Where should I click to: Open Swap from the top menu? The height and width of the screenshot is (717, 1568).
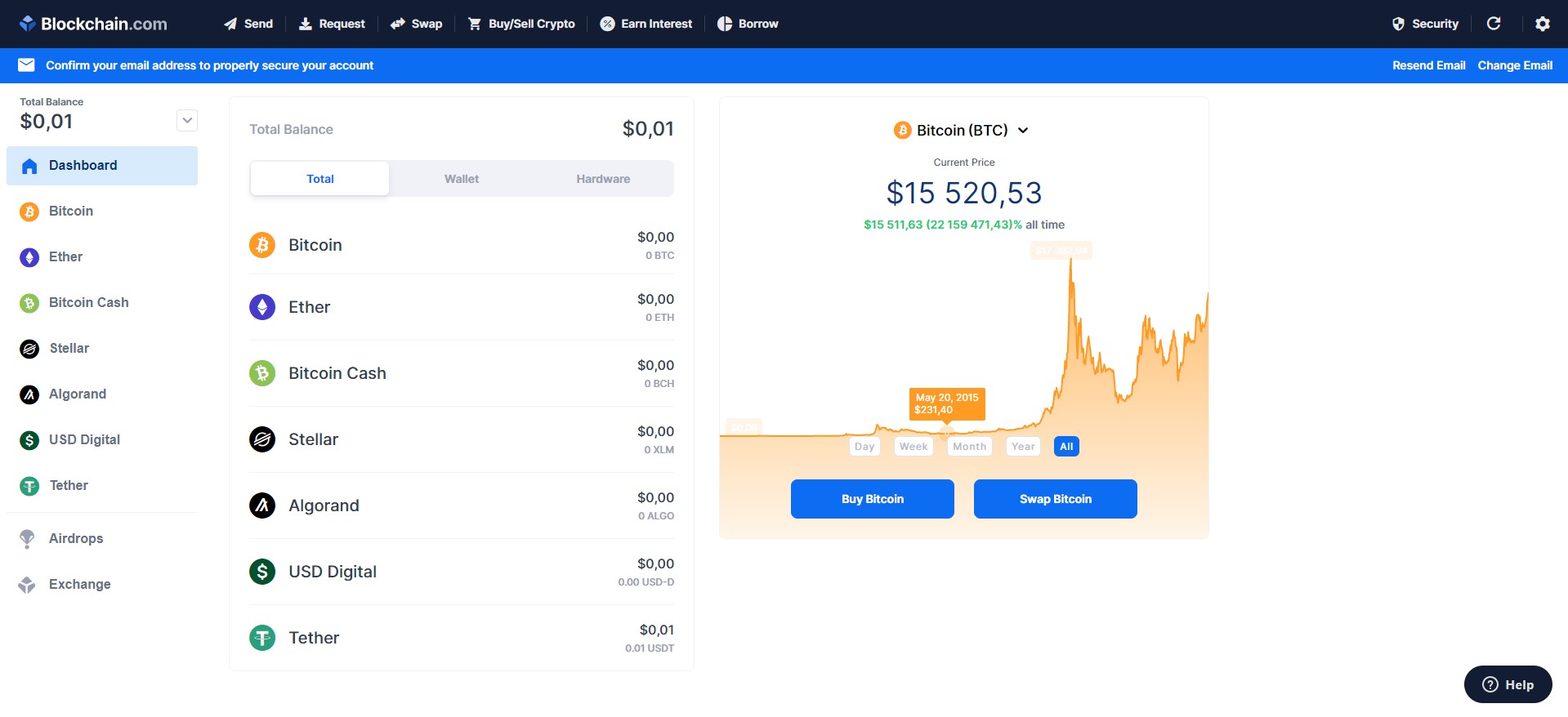(416, 24)
